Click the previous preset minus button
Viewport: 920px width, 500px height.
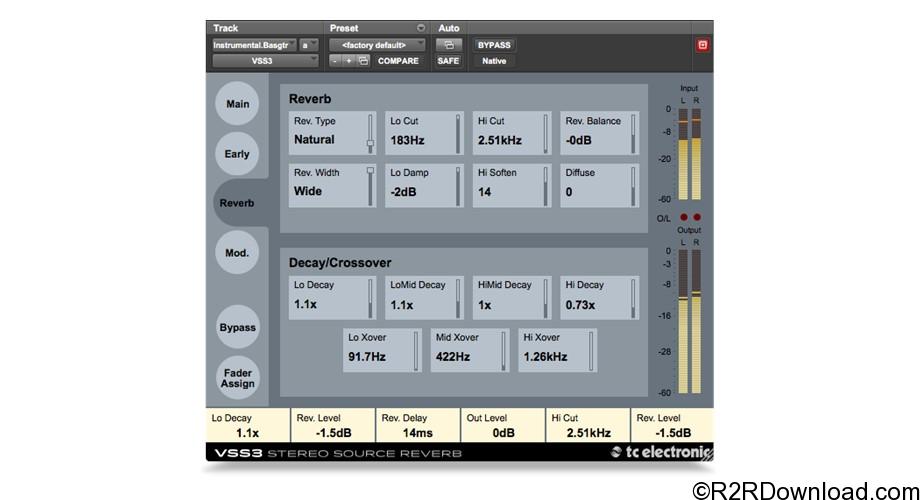coord(335,61)
